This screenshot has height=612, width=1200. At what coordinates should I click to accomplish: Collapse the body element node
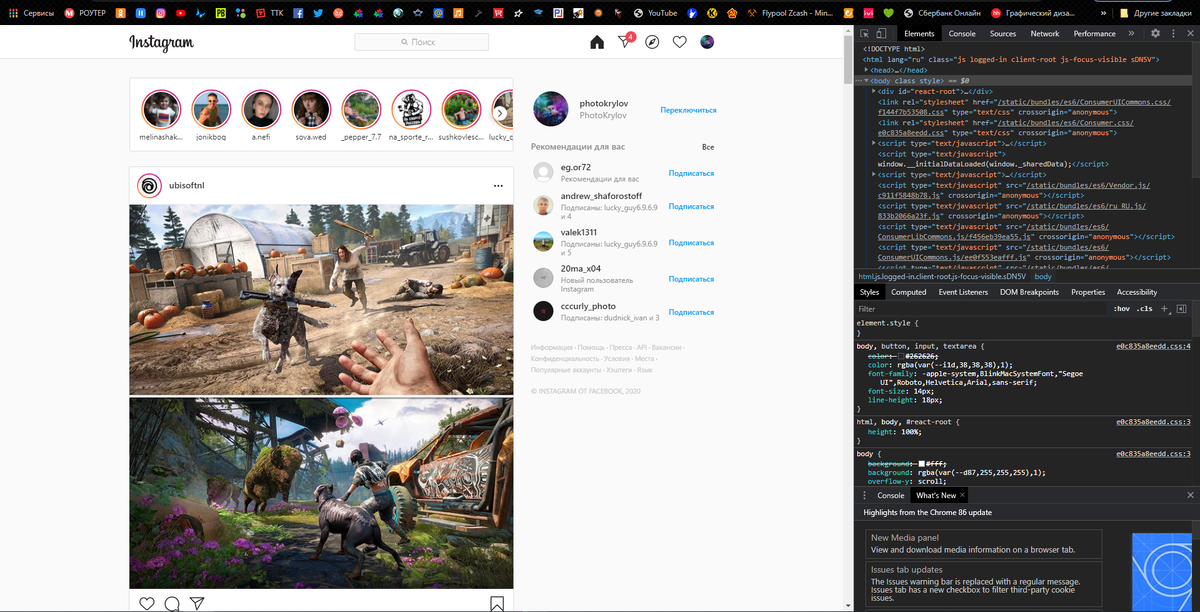click(x=866, y=80)
